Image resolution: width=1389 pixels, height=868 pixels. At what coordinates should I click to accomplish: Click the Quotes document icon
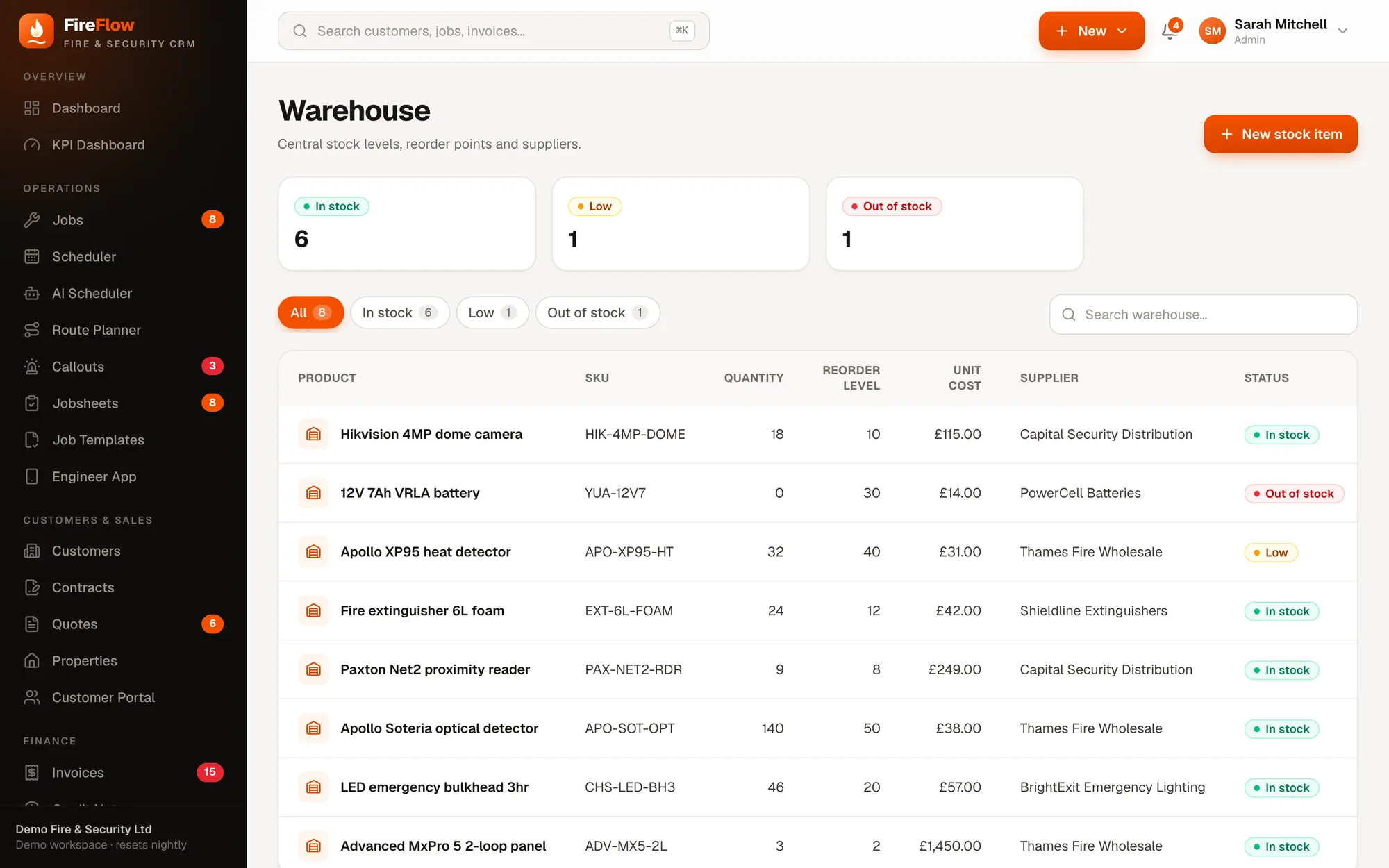tap(32, 624)
